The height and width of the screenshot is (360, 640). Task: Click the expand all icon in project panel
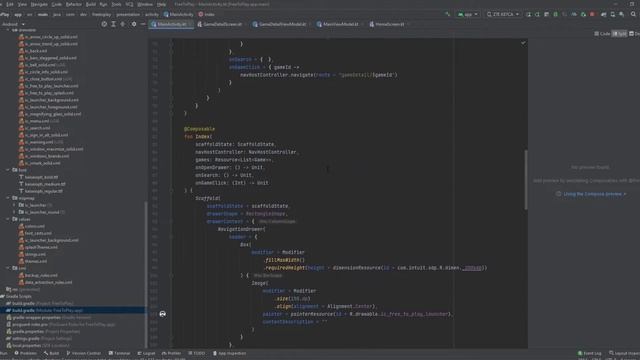[113, 24]
